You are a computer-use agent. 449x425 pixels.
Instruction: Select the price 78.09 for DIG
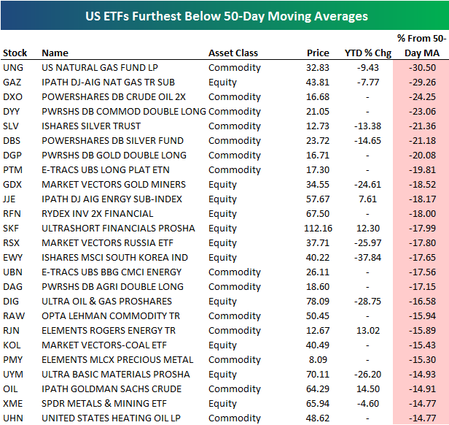pos(318,301)
